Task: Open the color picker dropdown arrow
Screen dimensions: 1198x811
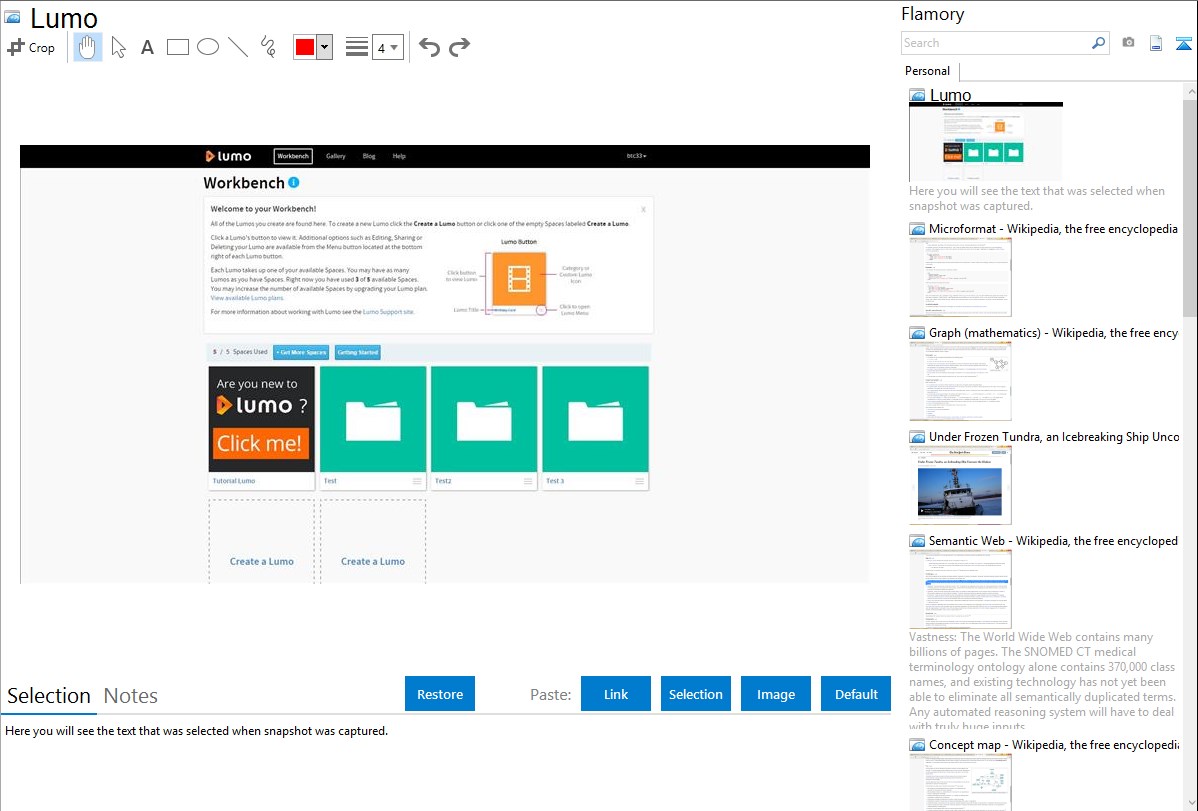Action: 324,47
